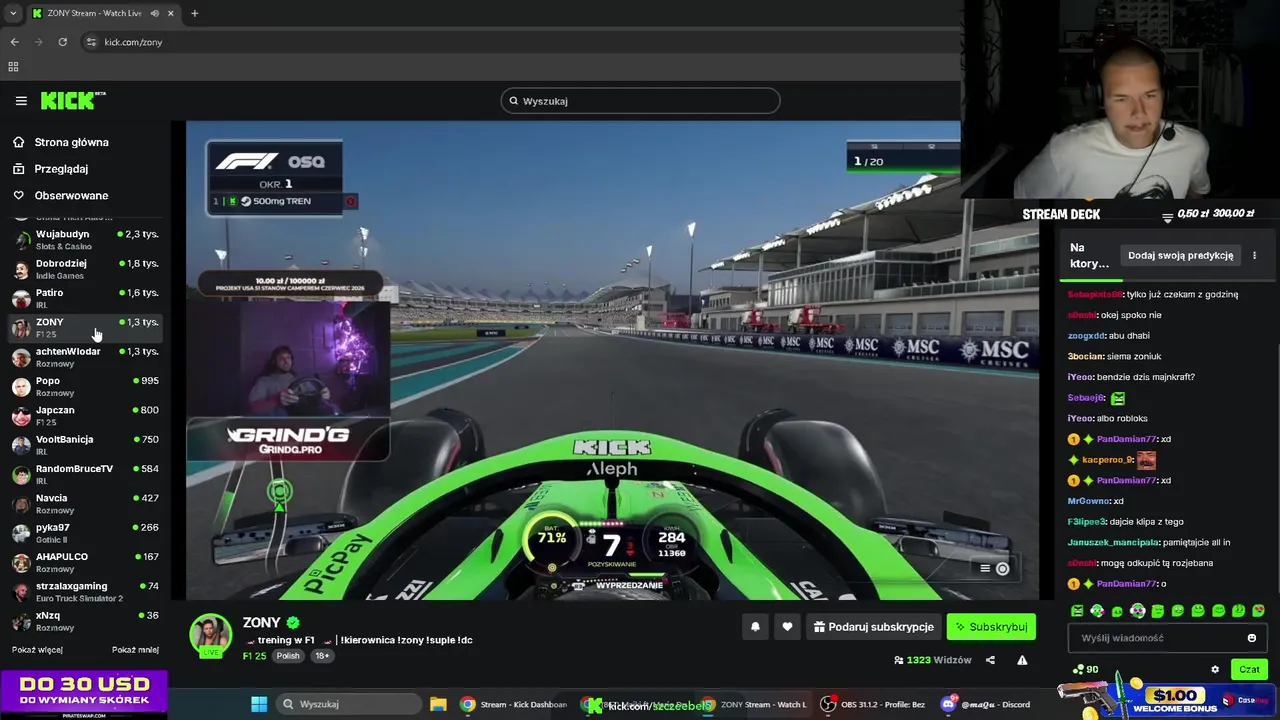Open Discord from taskbar

click(986, 704)
